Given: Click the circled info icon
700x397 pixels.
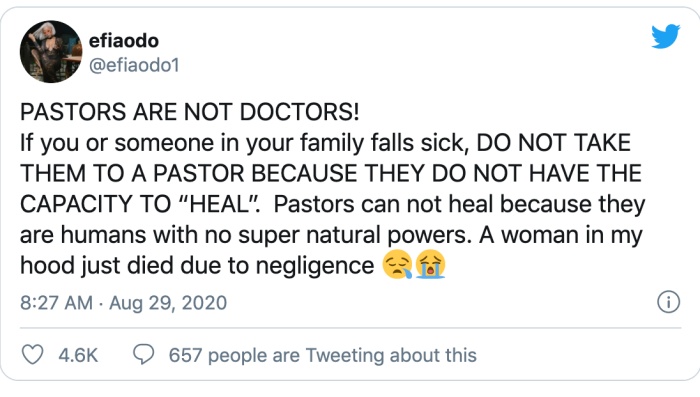Looking at the screenshot, I should 668,302.
